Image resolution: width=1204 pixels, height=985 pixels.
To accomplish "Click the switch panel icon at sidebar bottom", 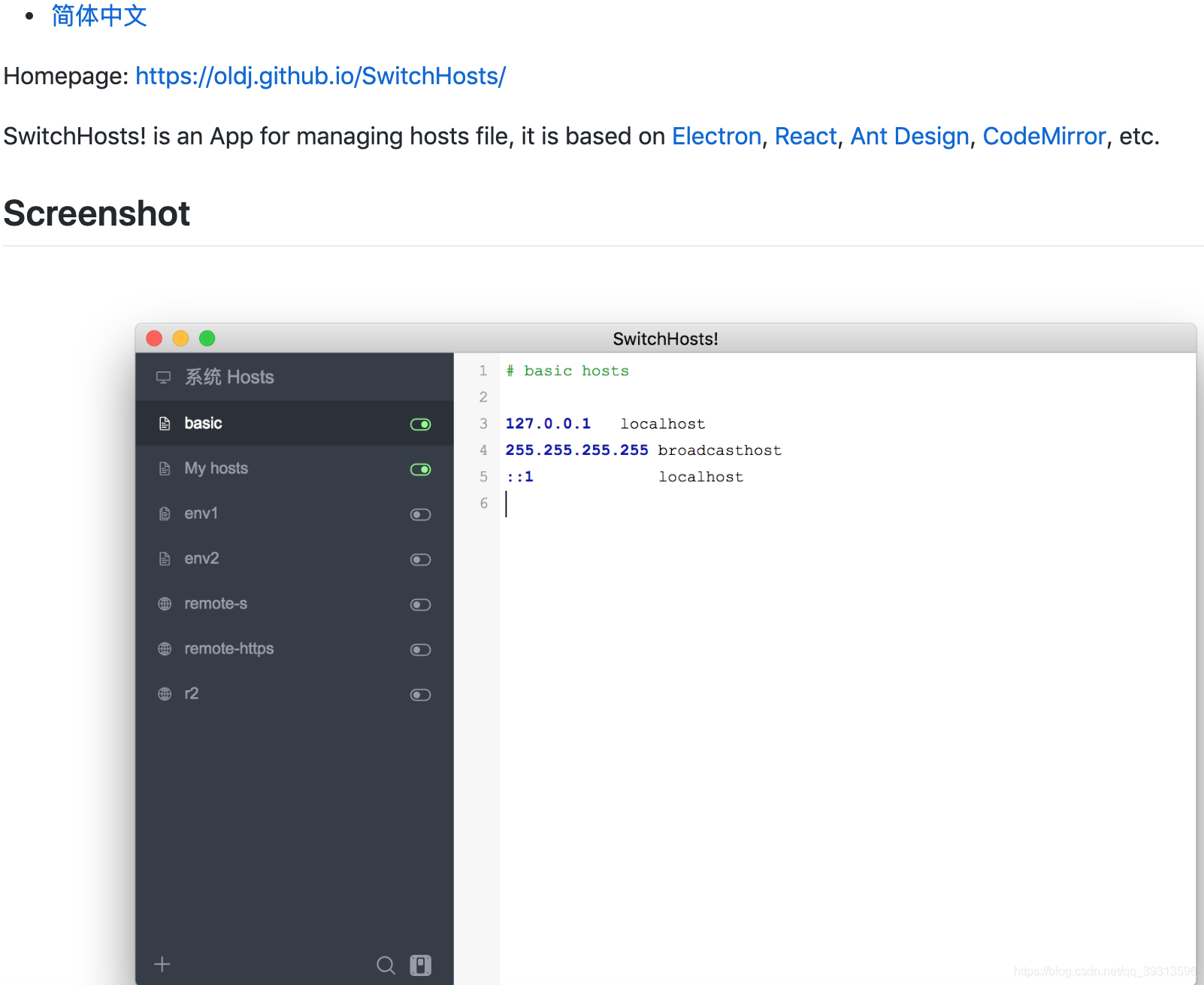I will (420, 965).
